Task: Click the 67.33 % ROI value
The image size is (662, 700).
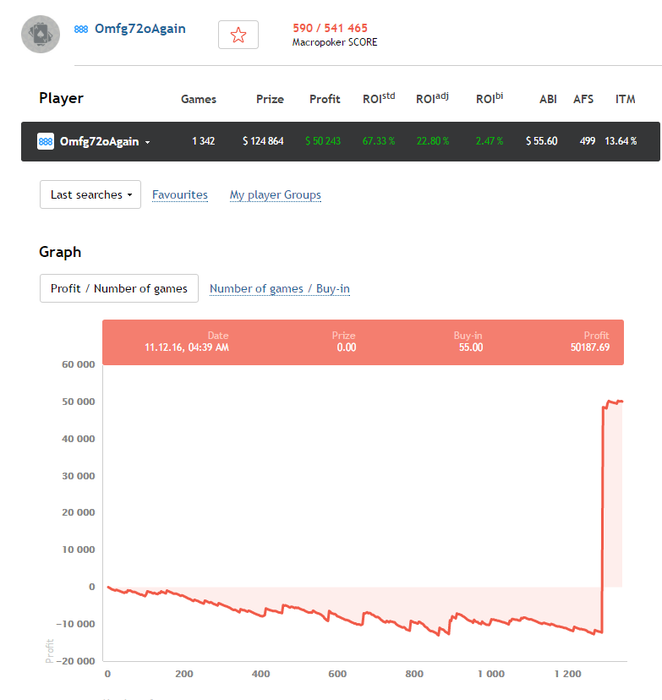Action: (379, 141)
